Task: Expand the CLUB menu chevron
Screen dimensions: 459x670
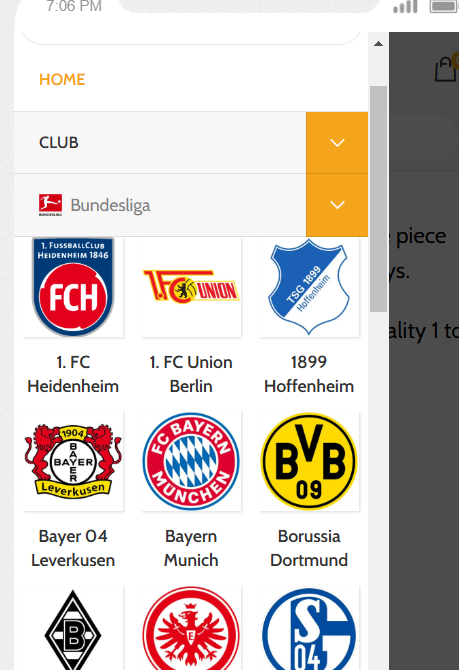Action: point(337,143)
